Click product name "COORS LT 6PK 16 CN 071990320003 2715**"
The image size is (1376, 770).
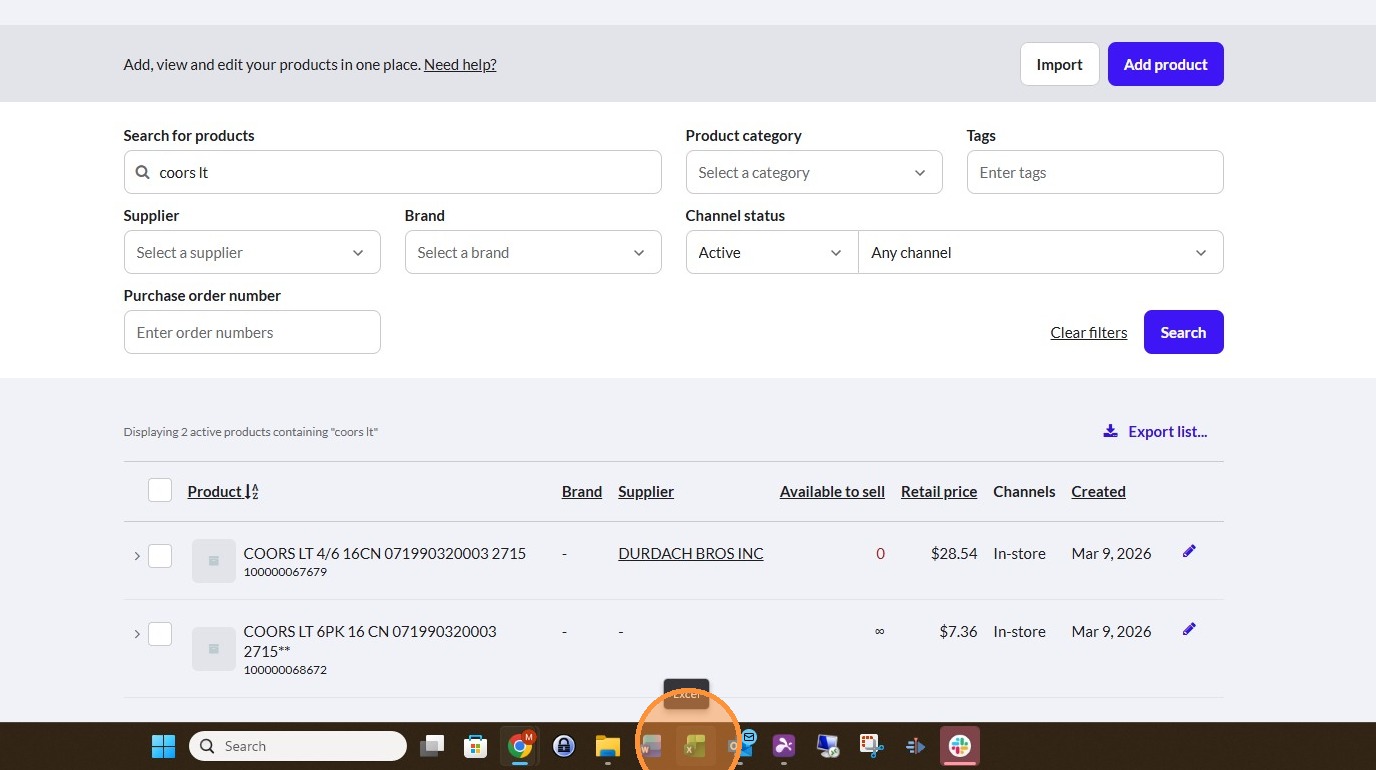pos(370,640)
